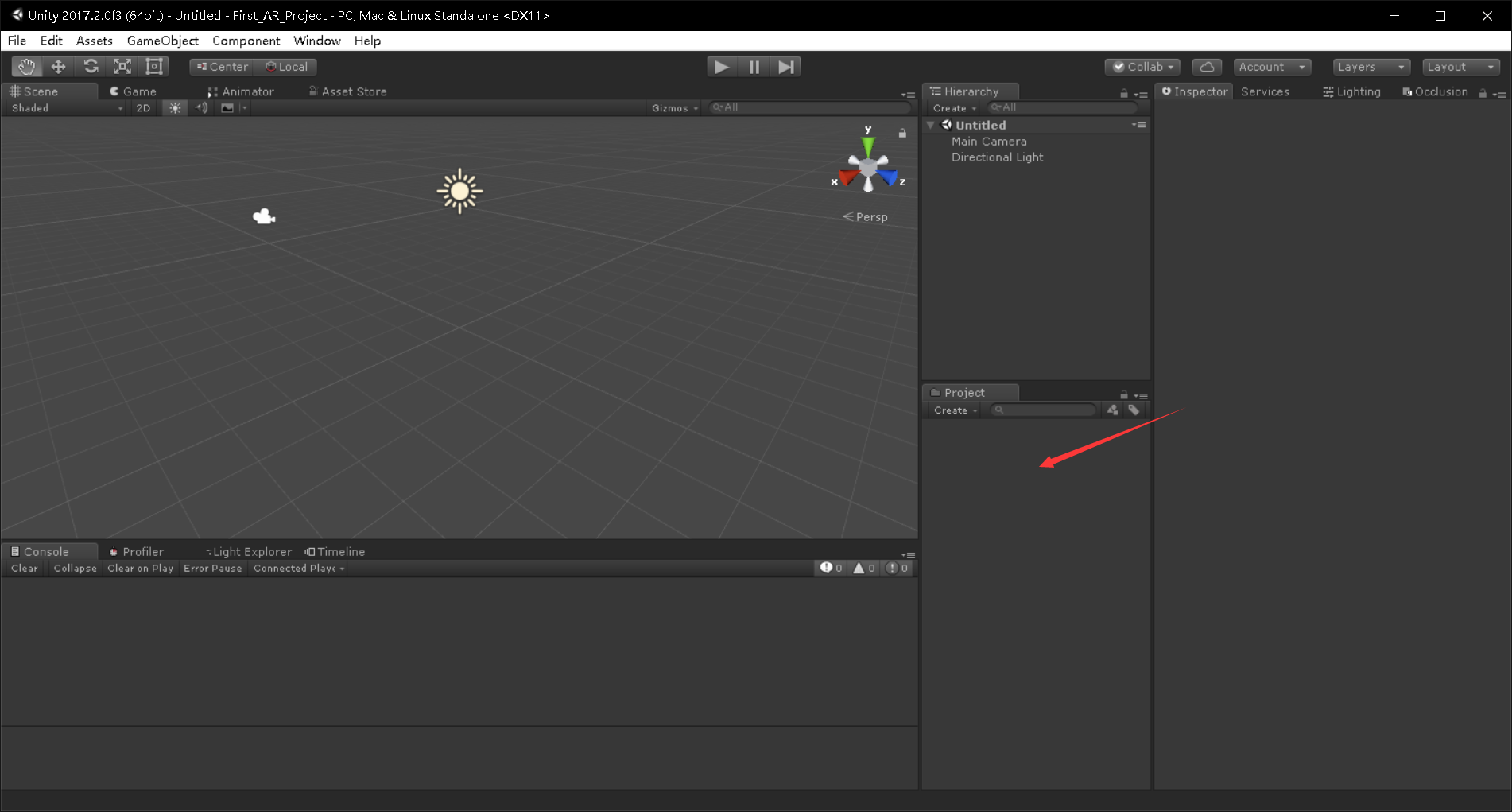
Task: Open the Gizmos dropdown
Action: pyautogui.click(x=675, y=108)
